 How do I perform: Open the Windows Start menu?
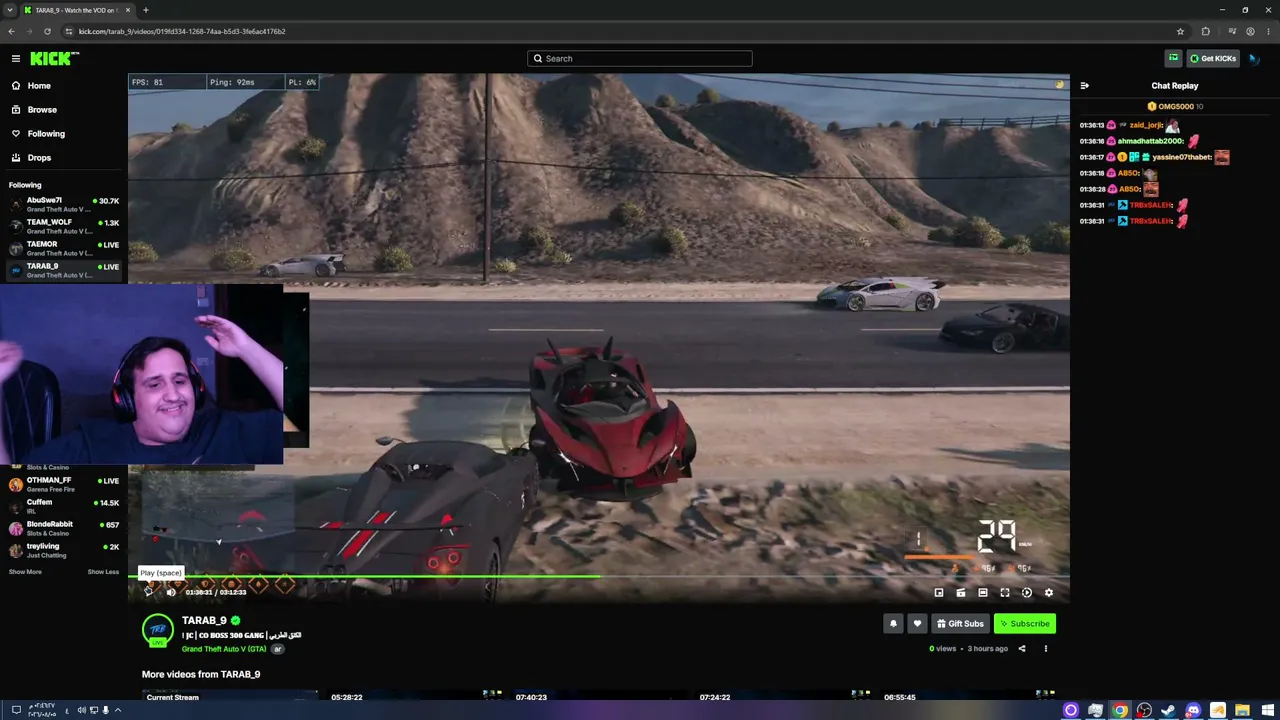(x=1266, y=711)
